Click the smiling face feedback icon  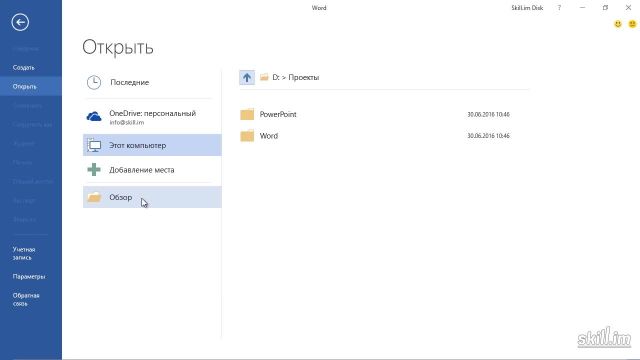[618, 24]
